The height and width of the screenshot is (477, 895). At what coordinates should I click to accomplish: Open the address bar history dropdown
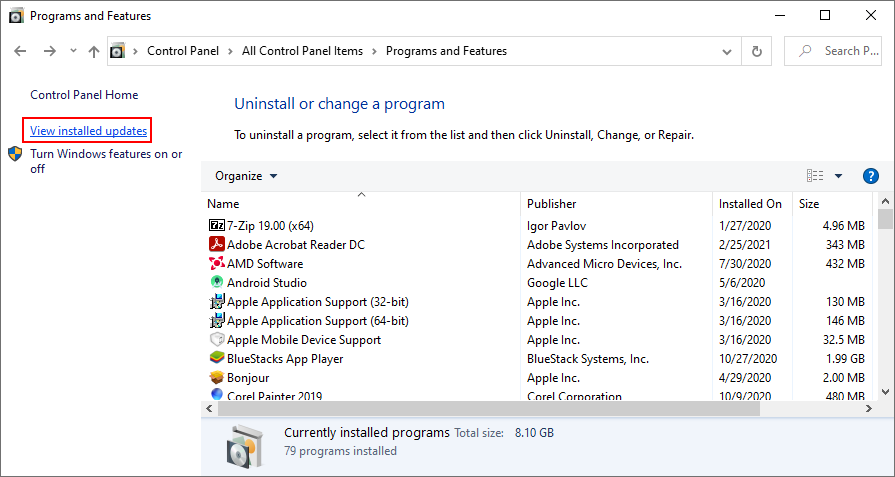tap(729, 51)
